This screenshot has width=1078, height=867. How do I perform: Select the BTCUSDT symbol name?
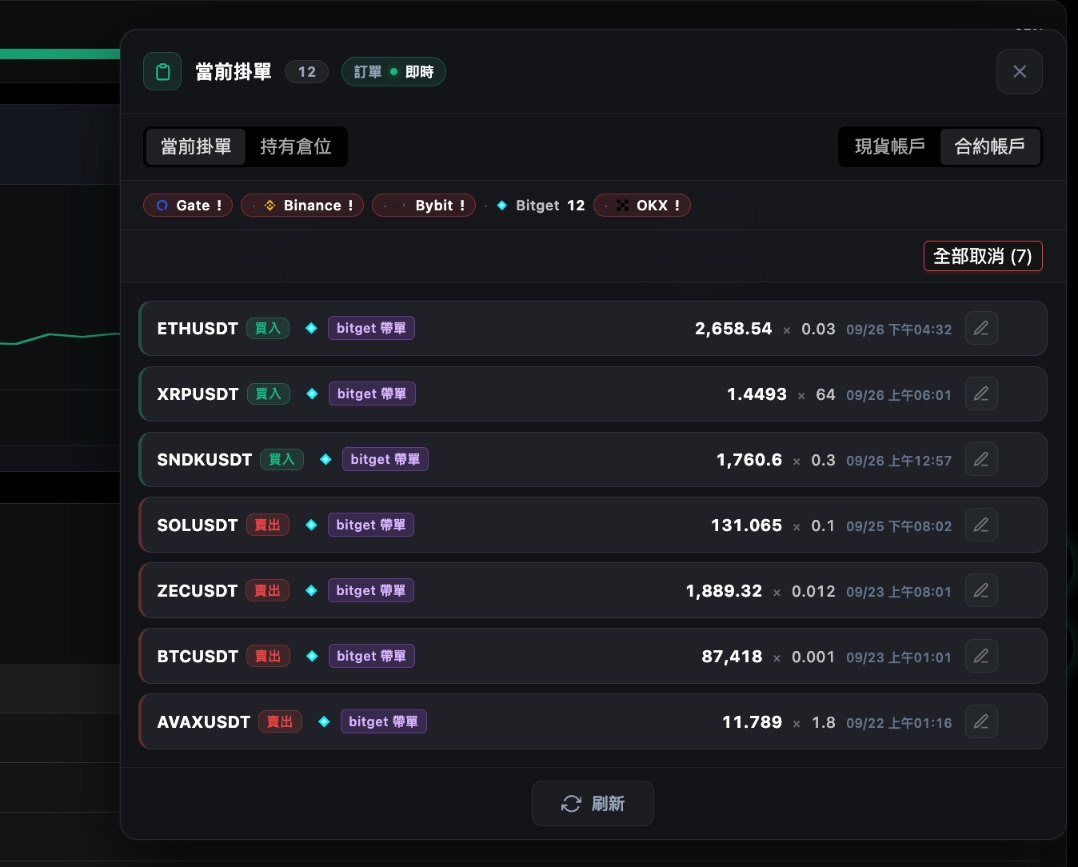coord(197,657)
